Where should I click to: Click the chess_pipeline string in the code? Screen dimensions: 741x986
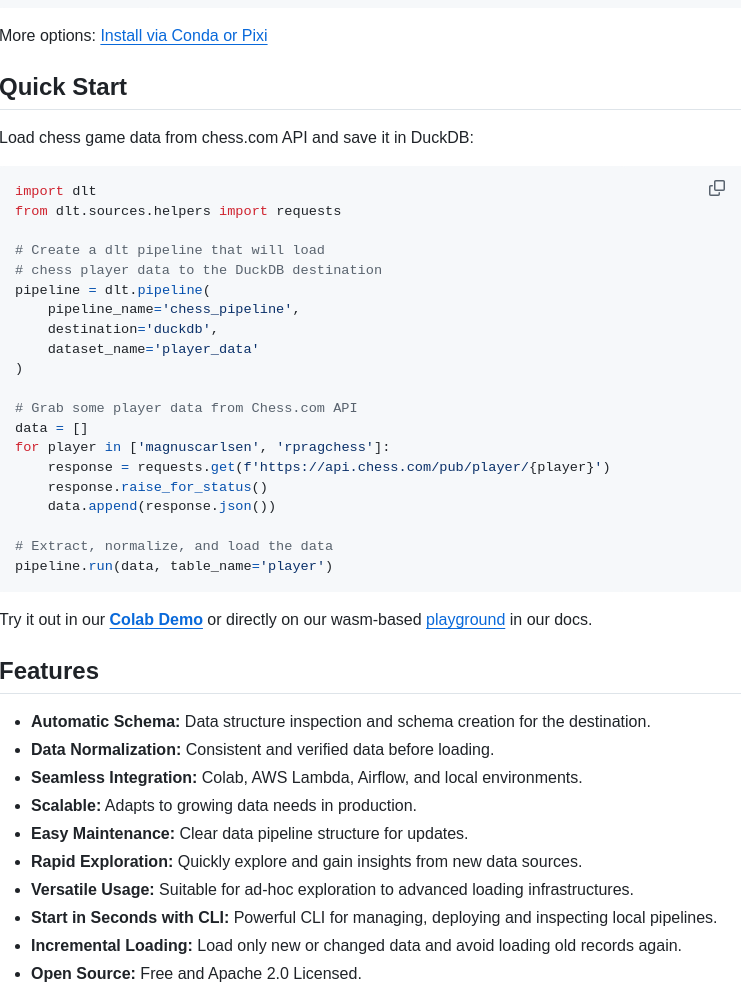227,309
